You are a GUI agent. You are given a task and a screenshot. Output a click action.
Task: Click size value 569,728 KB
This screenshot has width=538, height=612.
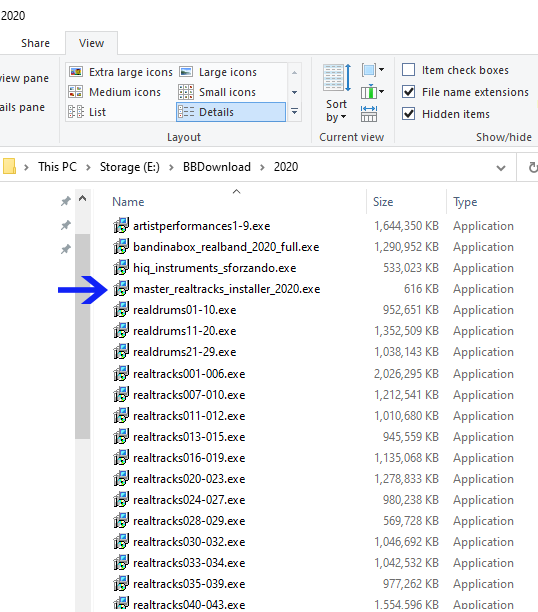(411, 521)
